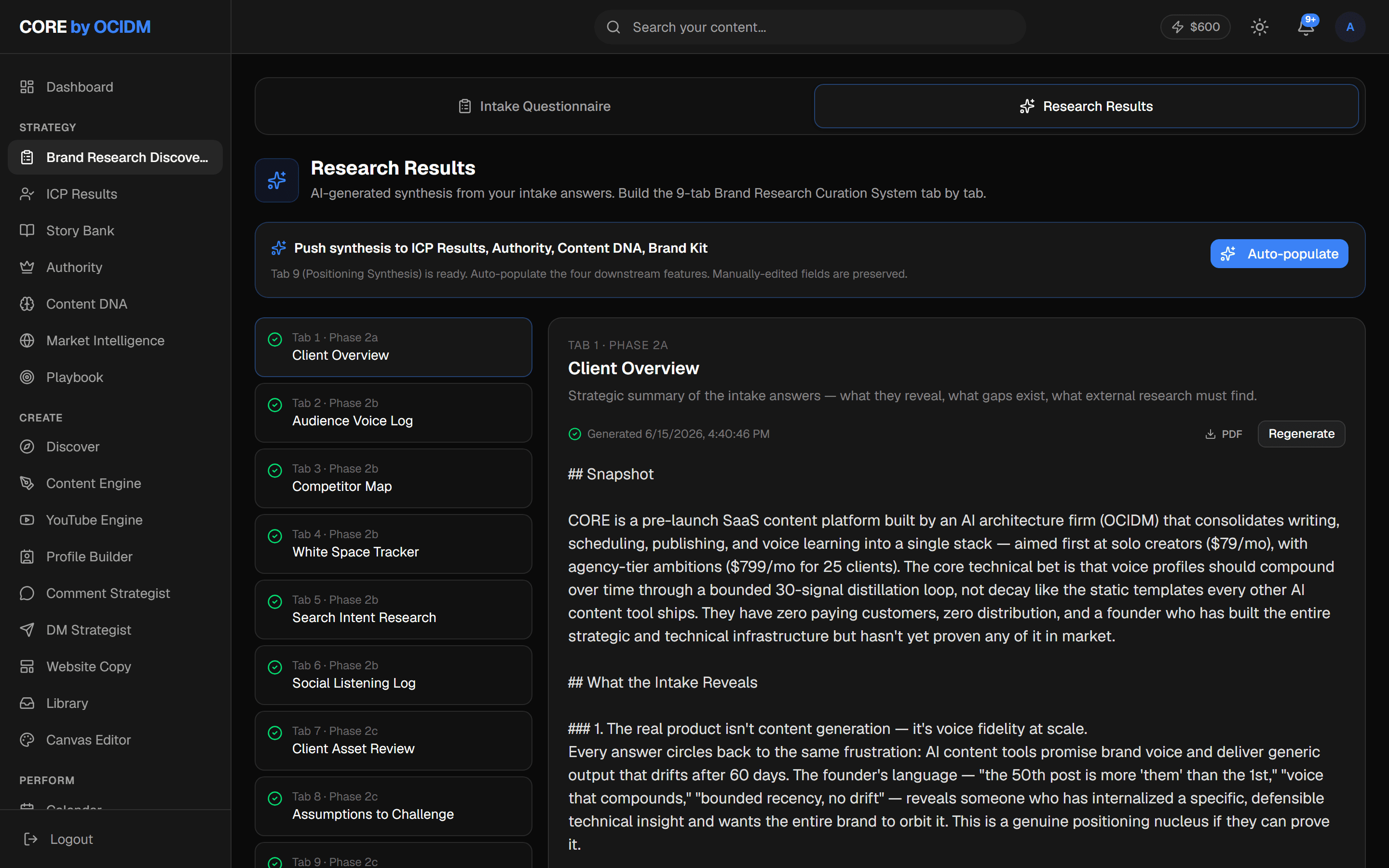The height and width of the screenshot is (868, 1389).
Task: Open the Content DNA brain icon
Action: tap(27, 304)
